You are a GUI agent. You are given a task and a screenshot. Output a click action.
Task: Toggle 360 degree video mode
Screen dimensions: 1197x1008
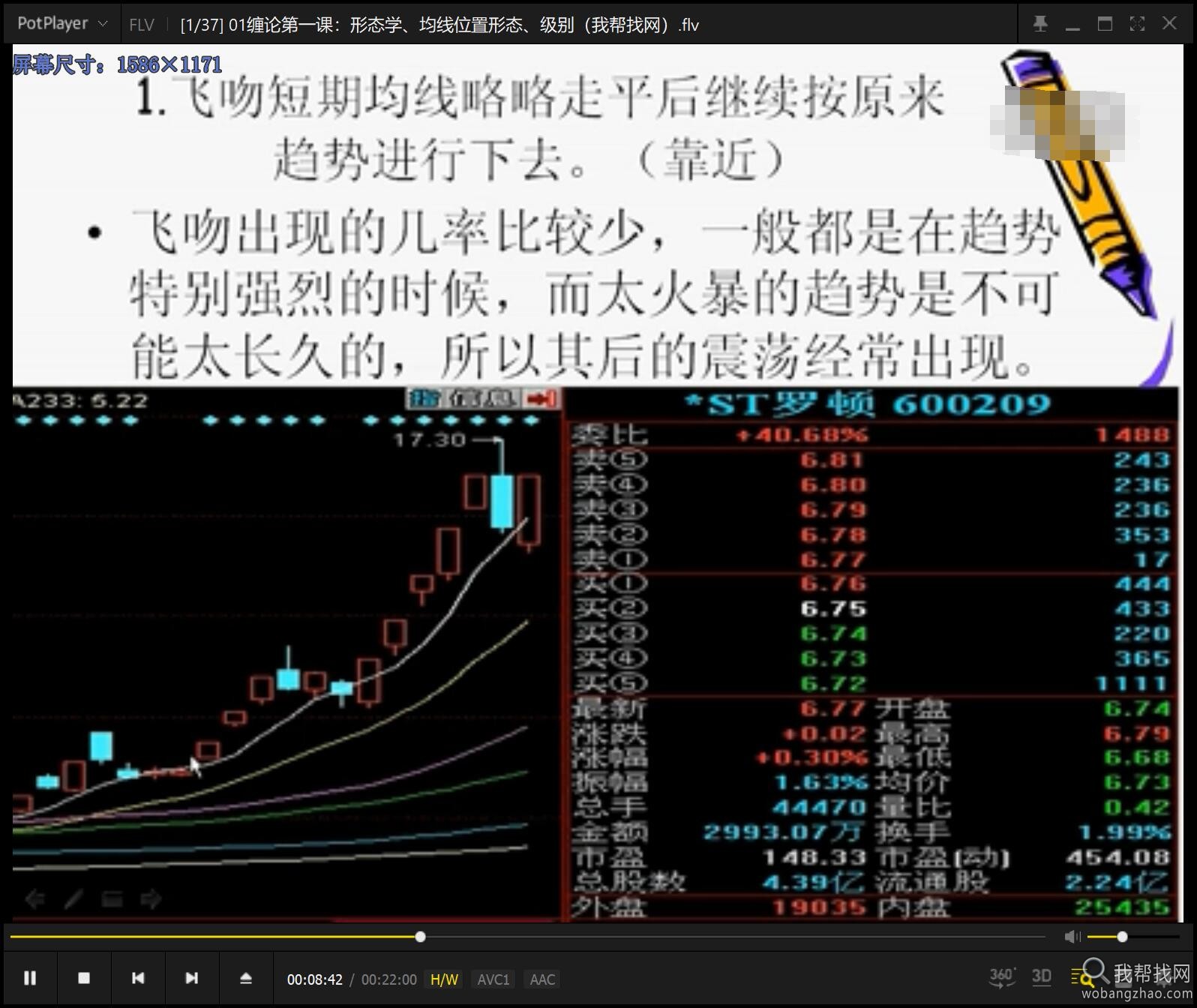[1002, 977]
